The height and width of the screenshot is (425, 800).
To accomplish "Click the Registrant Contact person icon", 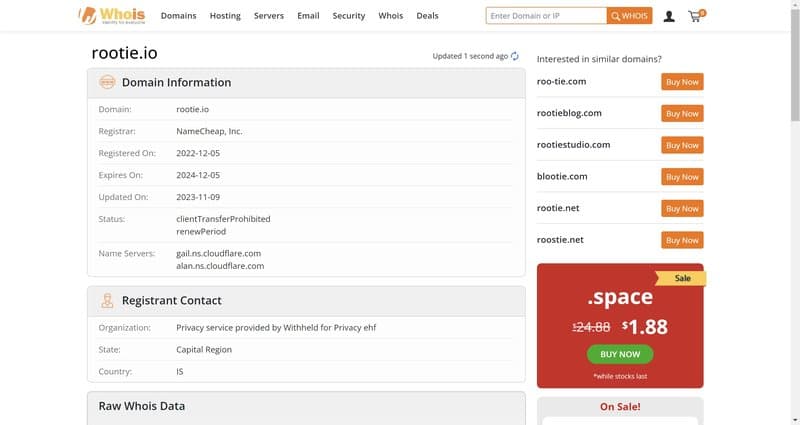I will [x=106, y=300].
